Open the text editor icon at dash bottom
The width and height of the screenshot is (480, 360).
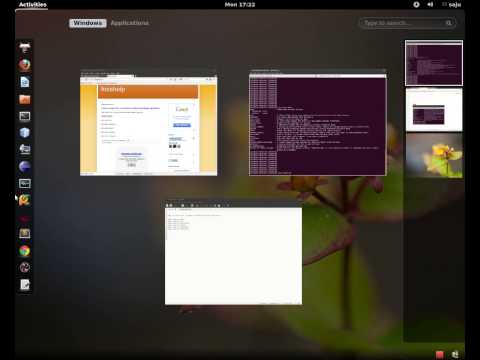tap(25, 284)
